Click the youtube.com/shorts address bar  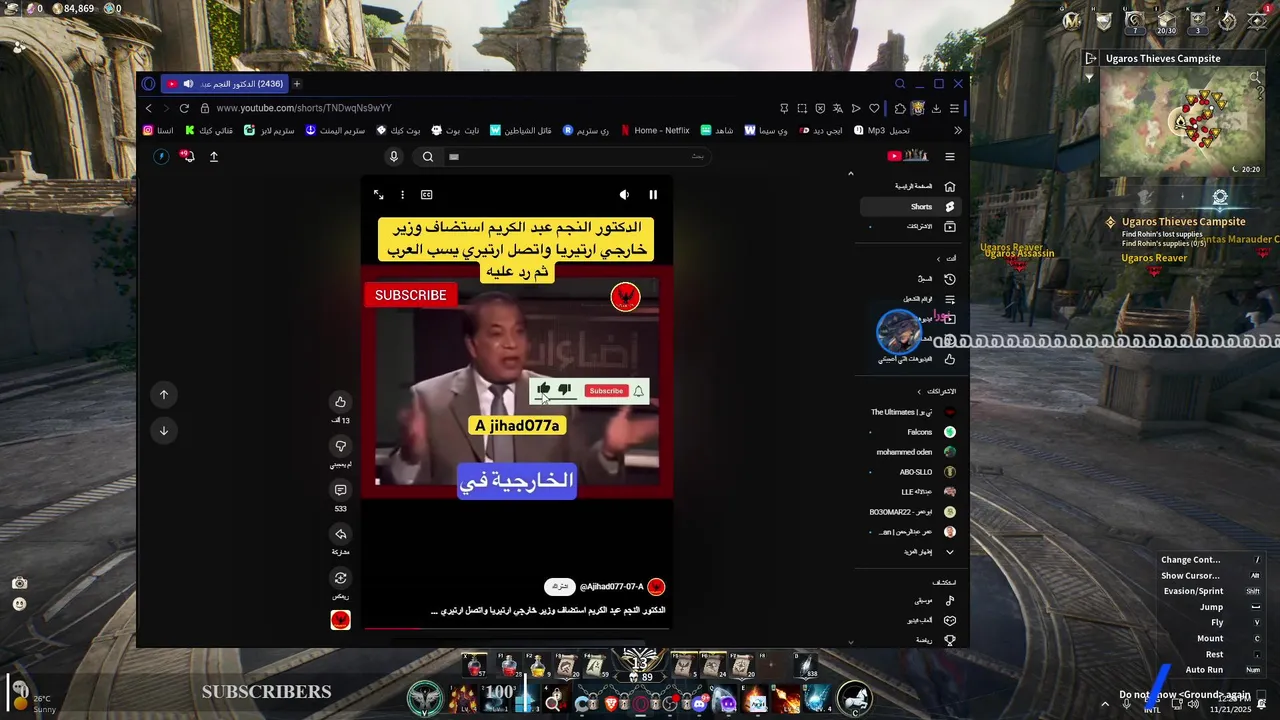pyautogui.click(x=304, y=108)
